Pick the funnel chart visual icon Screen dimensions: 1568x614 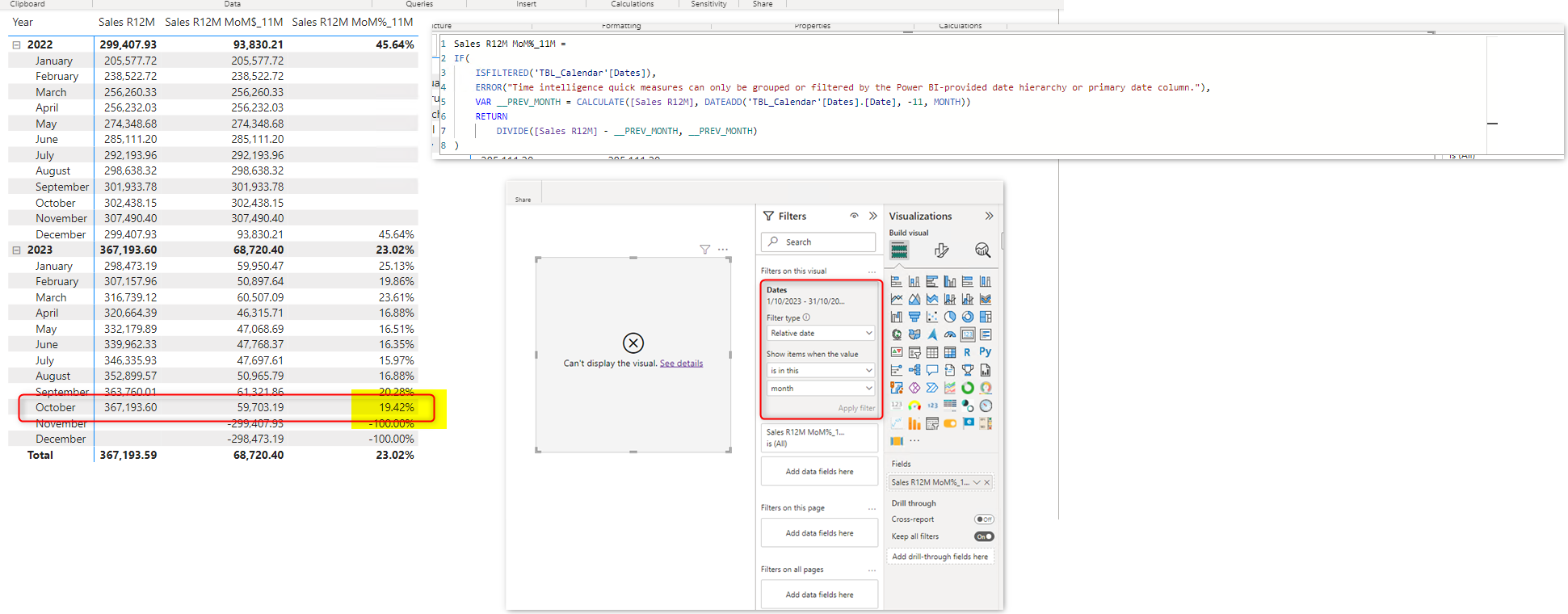[x=914, y=317]
